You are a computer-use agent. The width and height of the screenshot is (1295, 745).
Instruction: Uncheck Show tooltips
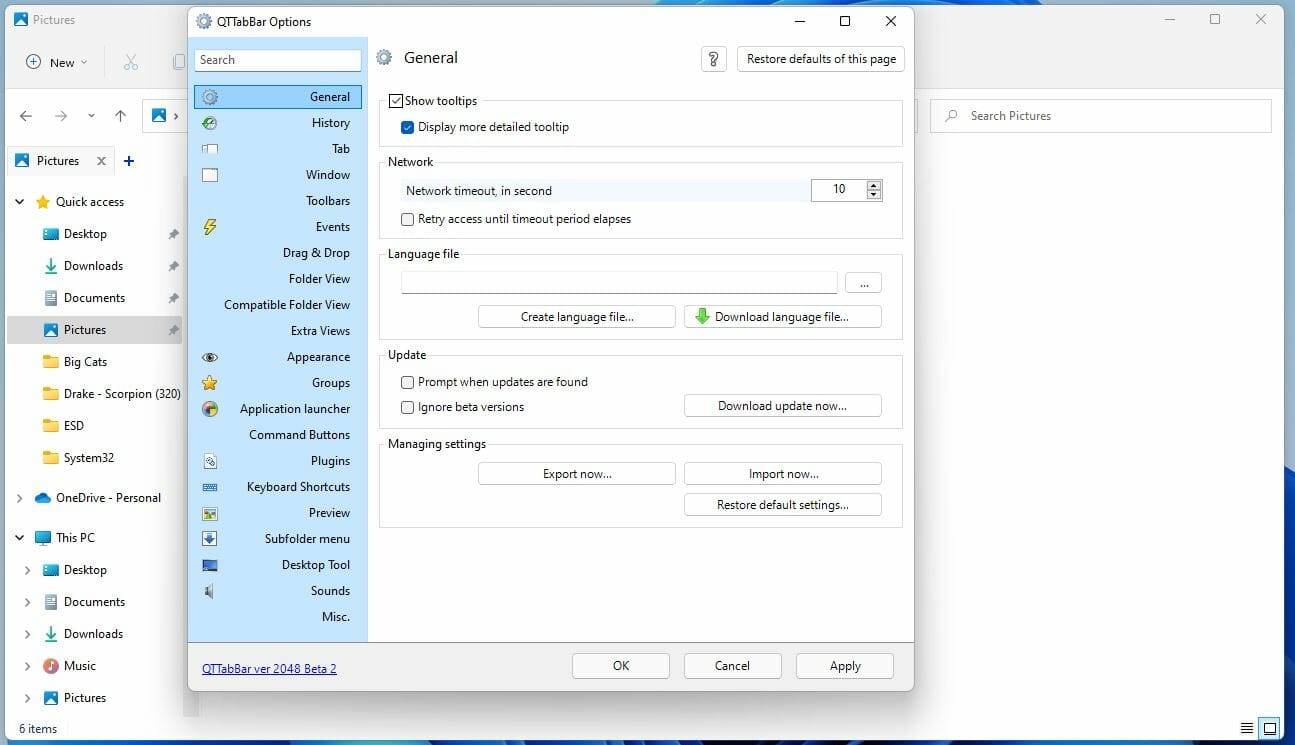[396, 100]
